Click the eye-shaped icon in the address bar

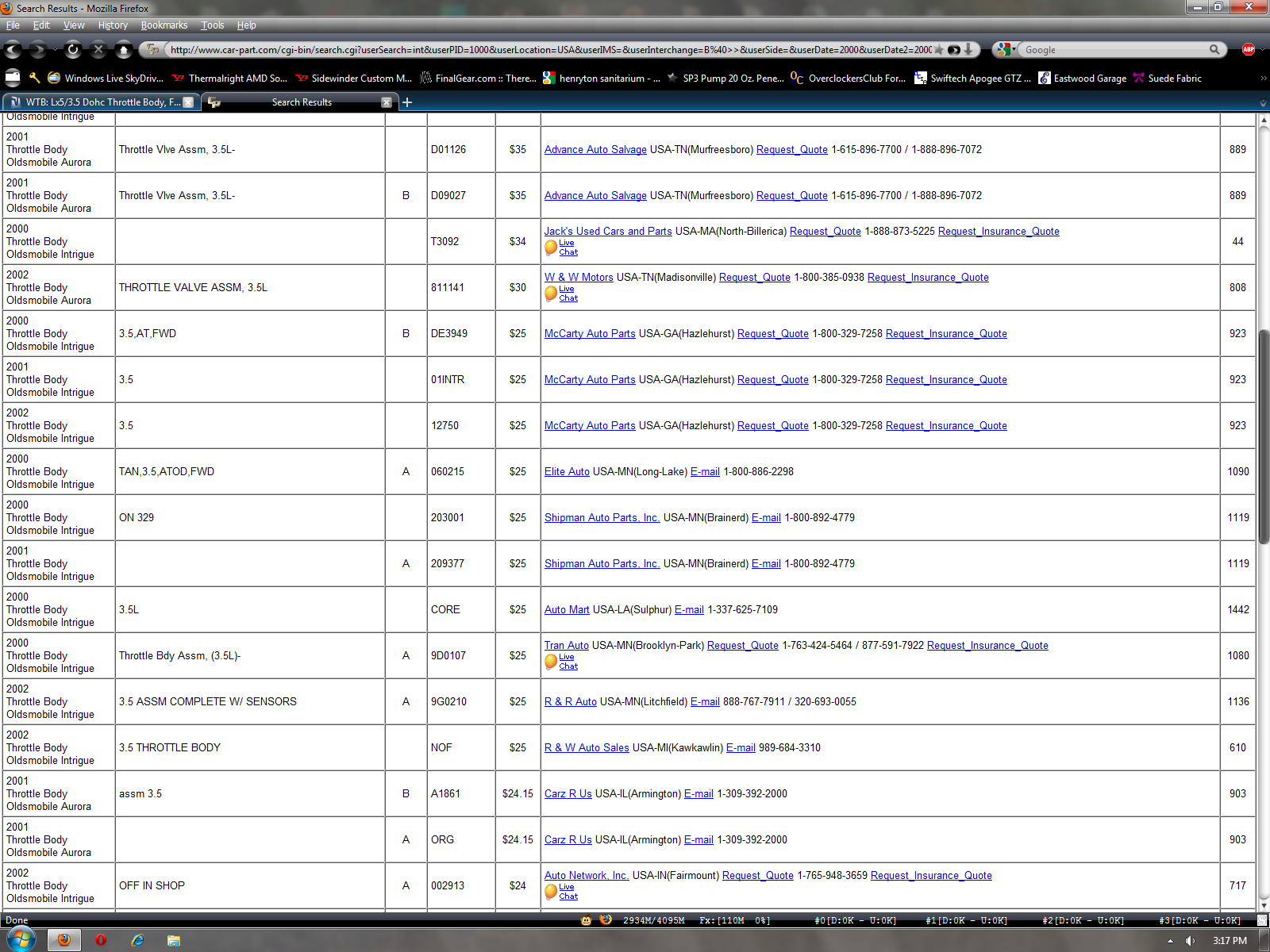[954, 49]
